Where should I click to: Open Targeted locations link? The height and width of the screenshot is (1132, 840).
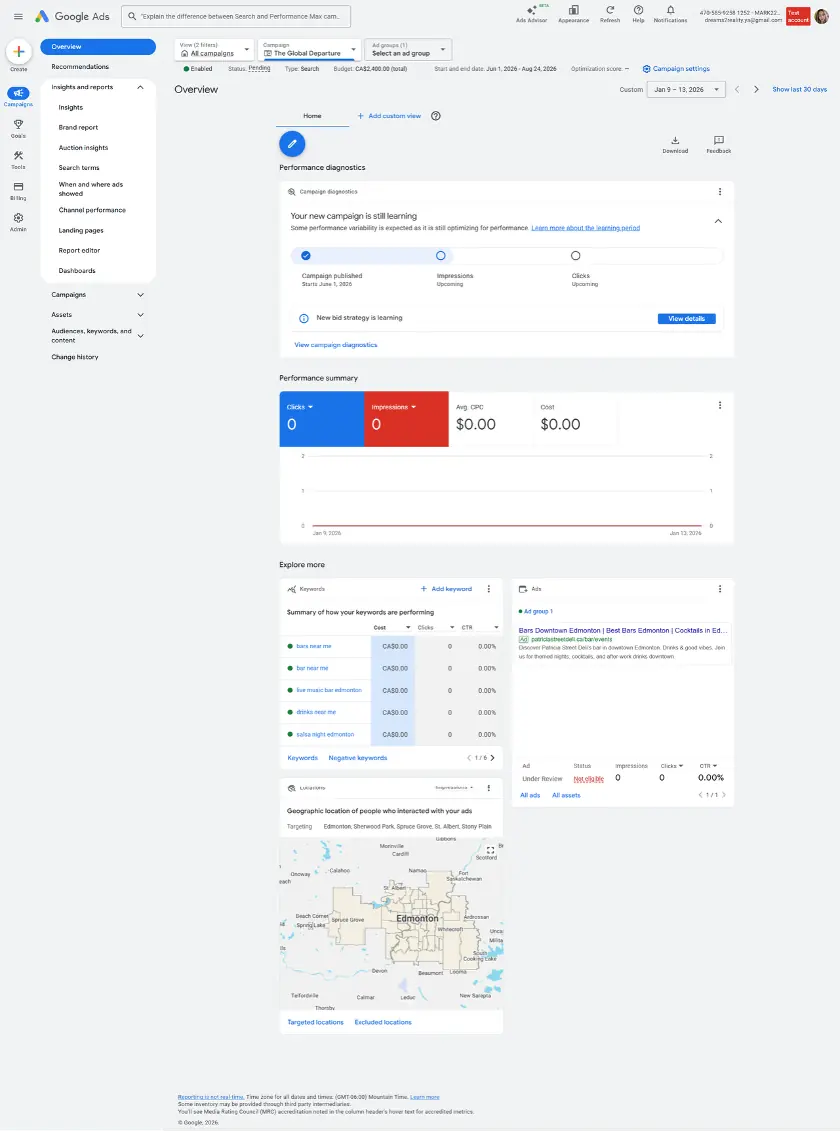[x=315, y=1022]
